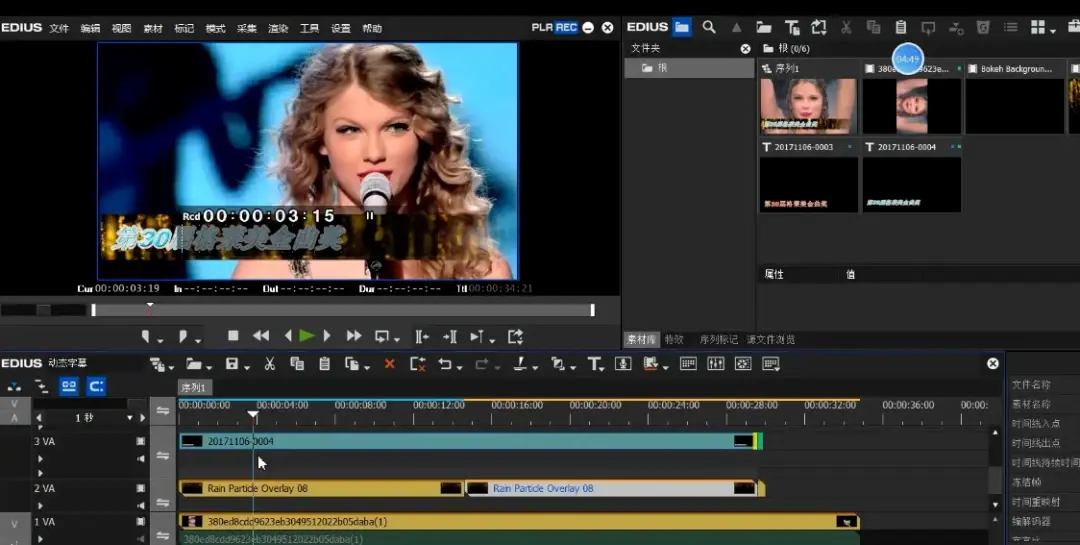Open timeline scale '1 秒' dropdown

click(x=129, y=418)
